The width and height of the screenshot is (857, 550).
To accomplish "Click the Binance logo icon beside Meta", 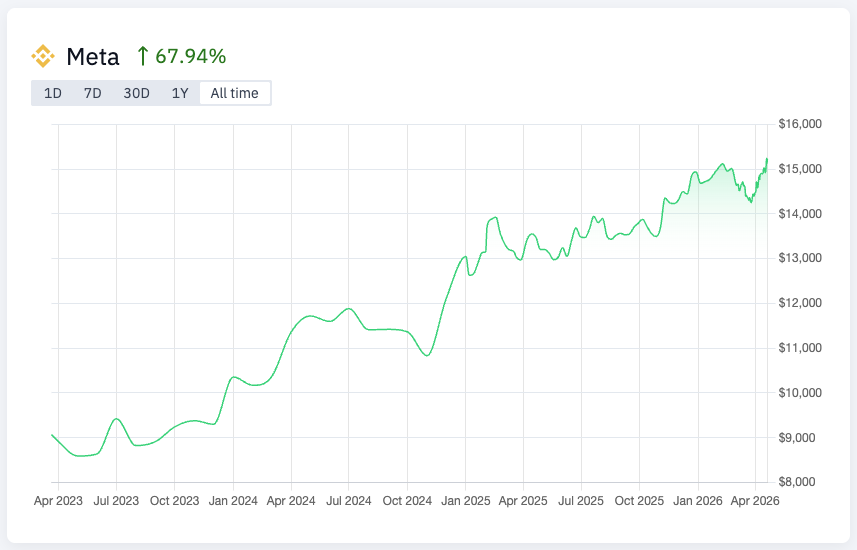I will pyautogui.click(x=43, y=56).
